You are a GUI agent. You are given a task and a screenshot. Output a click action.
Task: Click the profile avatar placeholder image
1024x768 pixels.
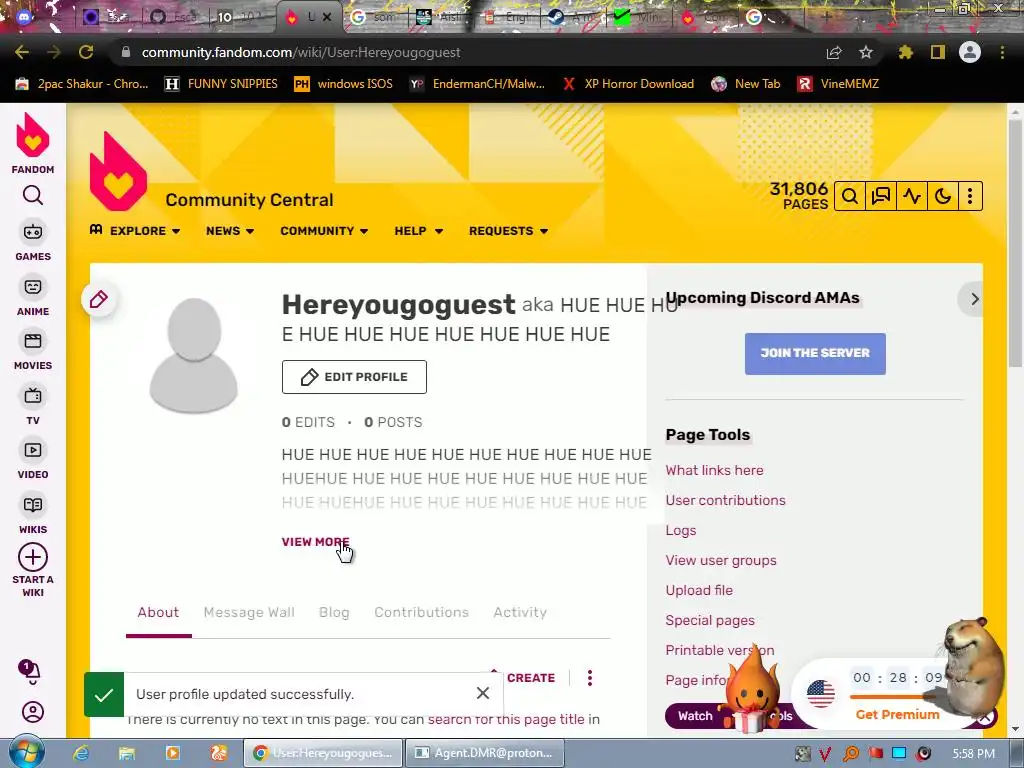pos(193,355)
